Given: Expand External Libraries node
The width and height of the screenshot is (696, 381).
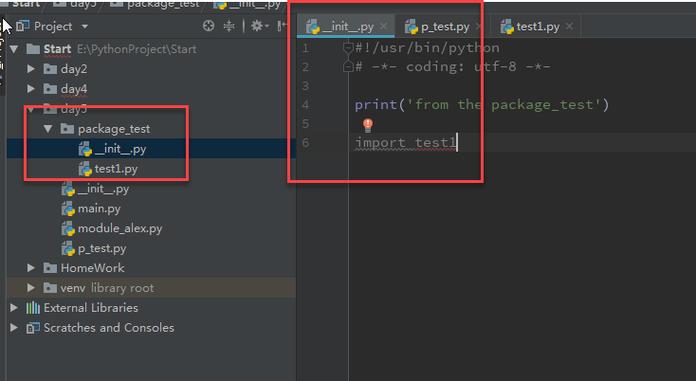Looking at the screenshot, I should [x=14, y=308].
